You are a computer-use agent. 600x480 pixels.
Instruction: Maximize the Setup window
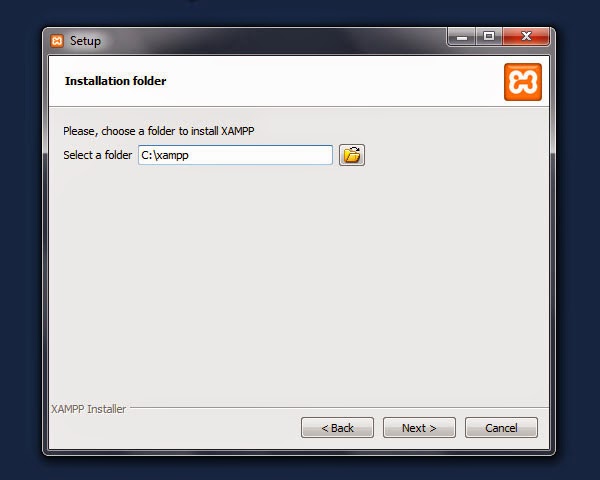(489, 37)
